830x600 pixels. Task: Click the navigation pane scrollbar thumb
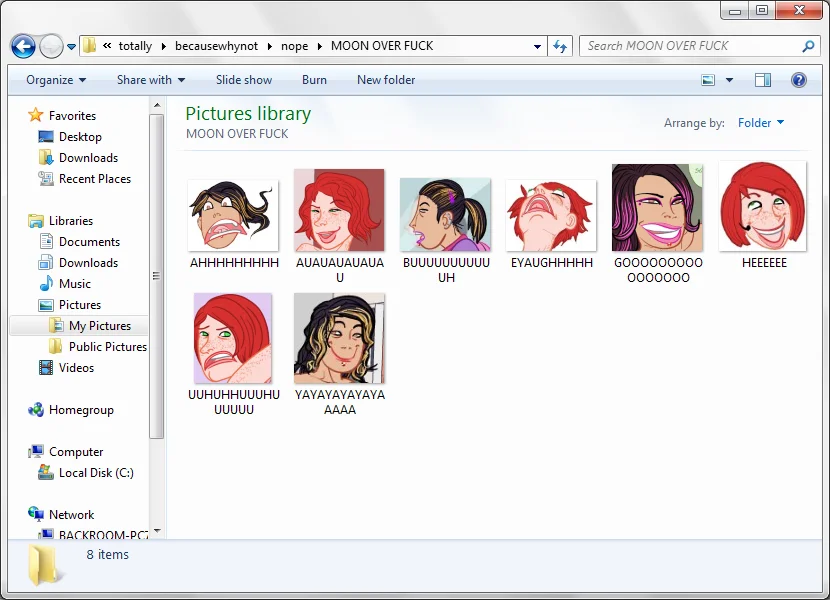157,276
